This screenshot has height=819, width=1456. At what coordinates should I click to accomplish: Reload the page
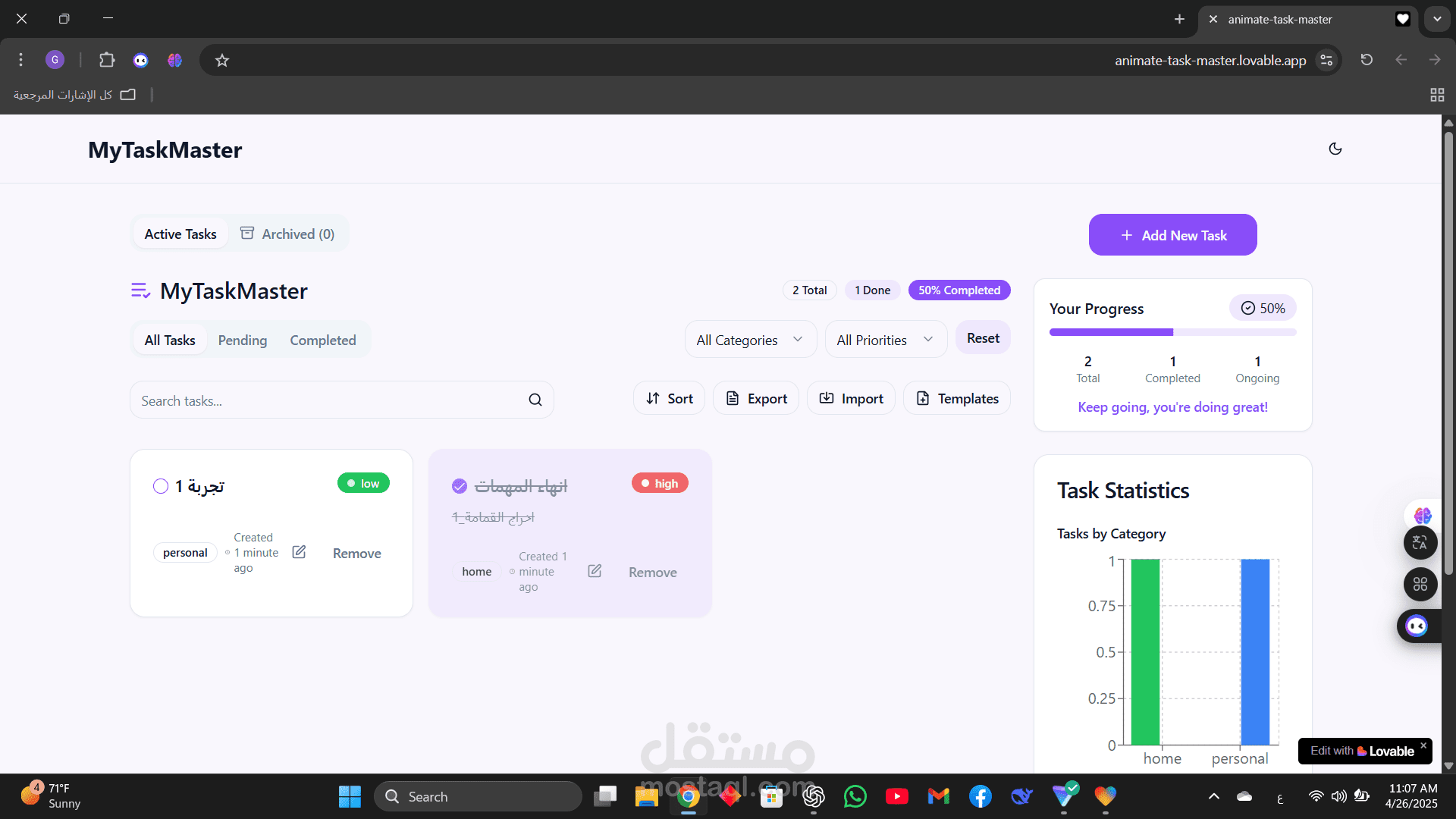1367,59
